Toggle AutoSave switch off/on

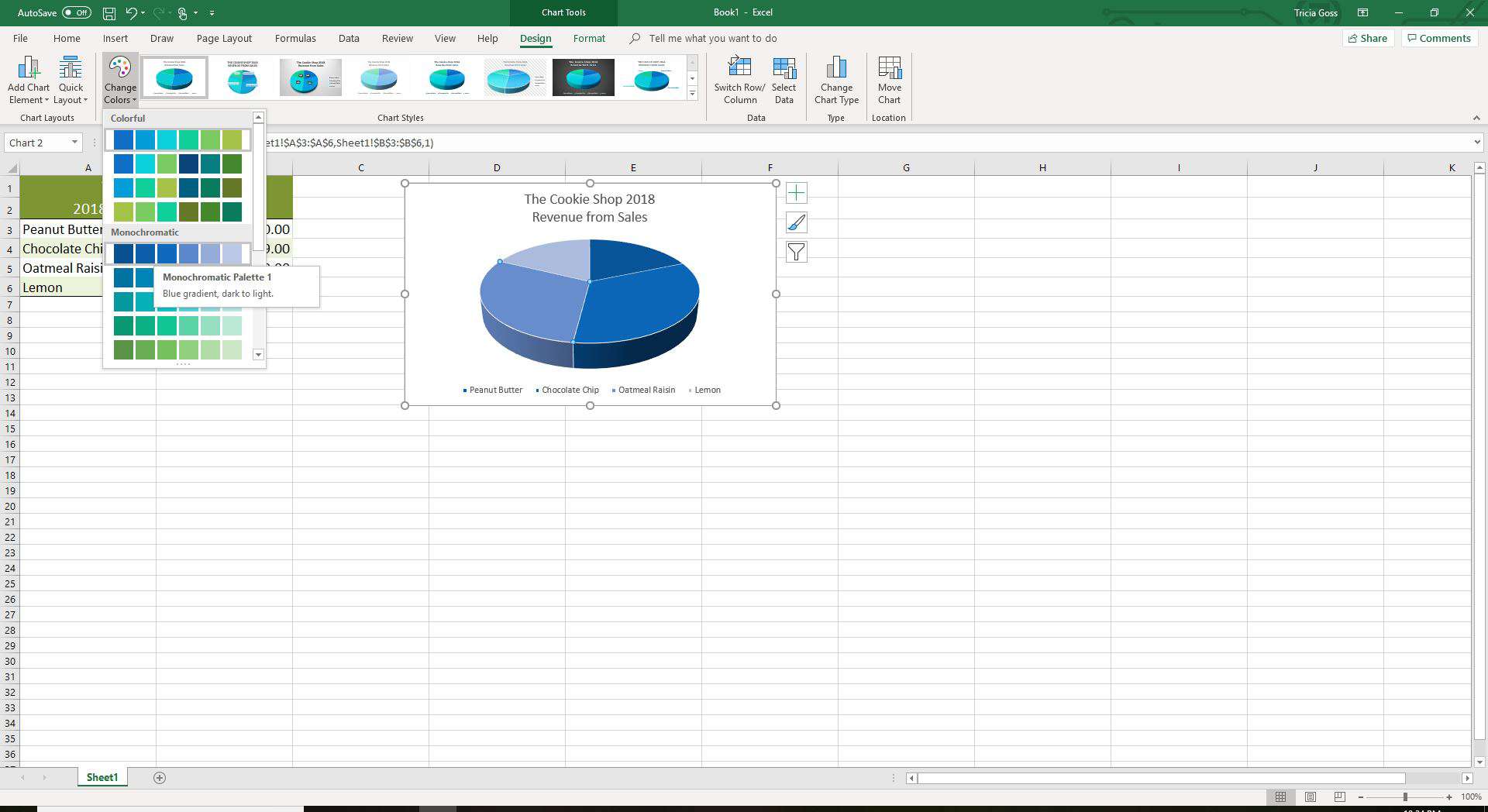coord(76,12)
